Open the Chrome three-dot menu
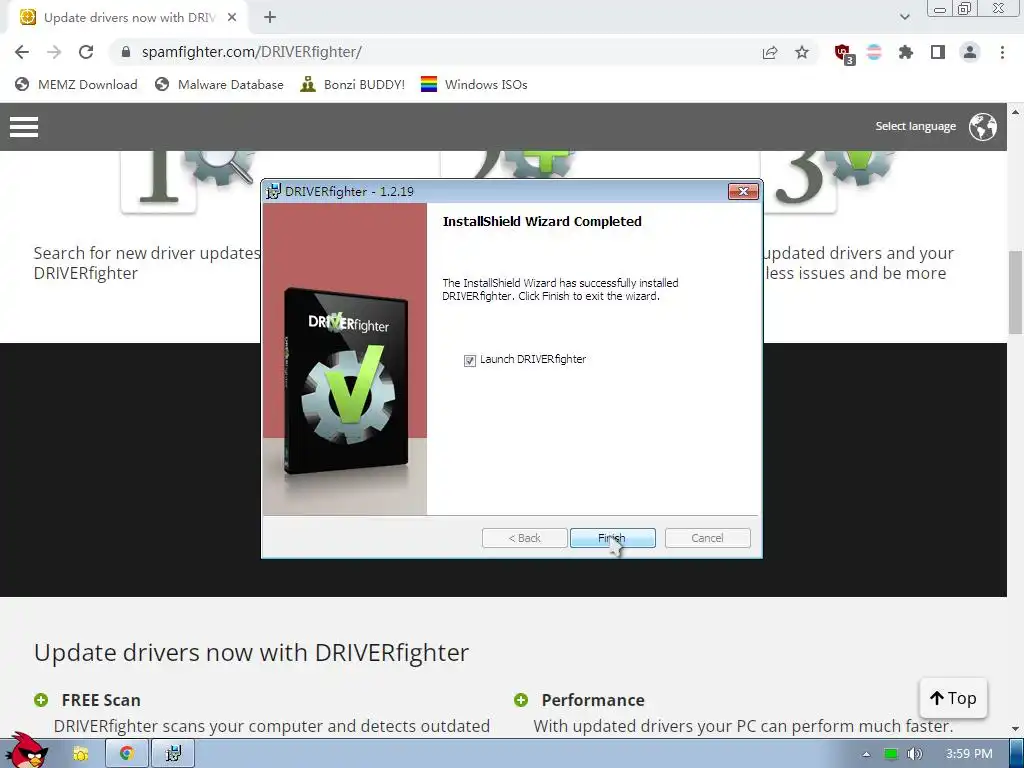 [x=1002, y=52]
